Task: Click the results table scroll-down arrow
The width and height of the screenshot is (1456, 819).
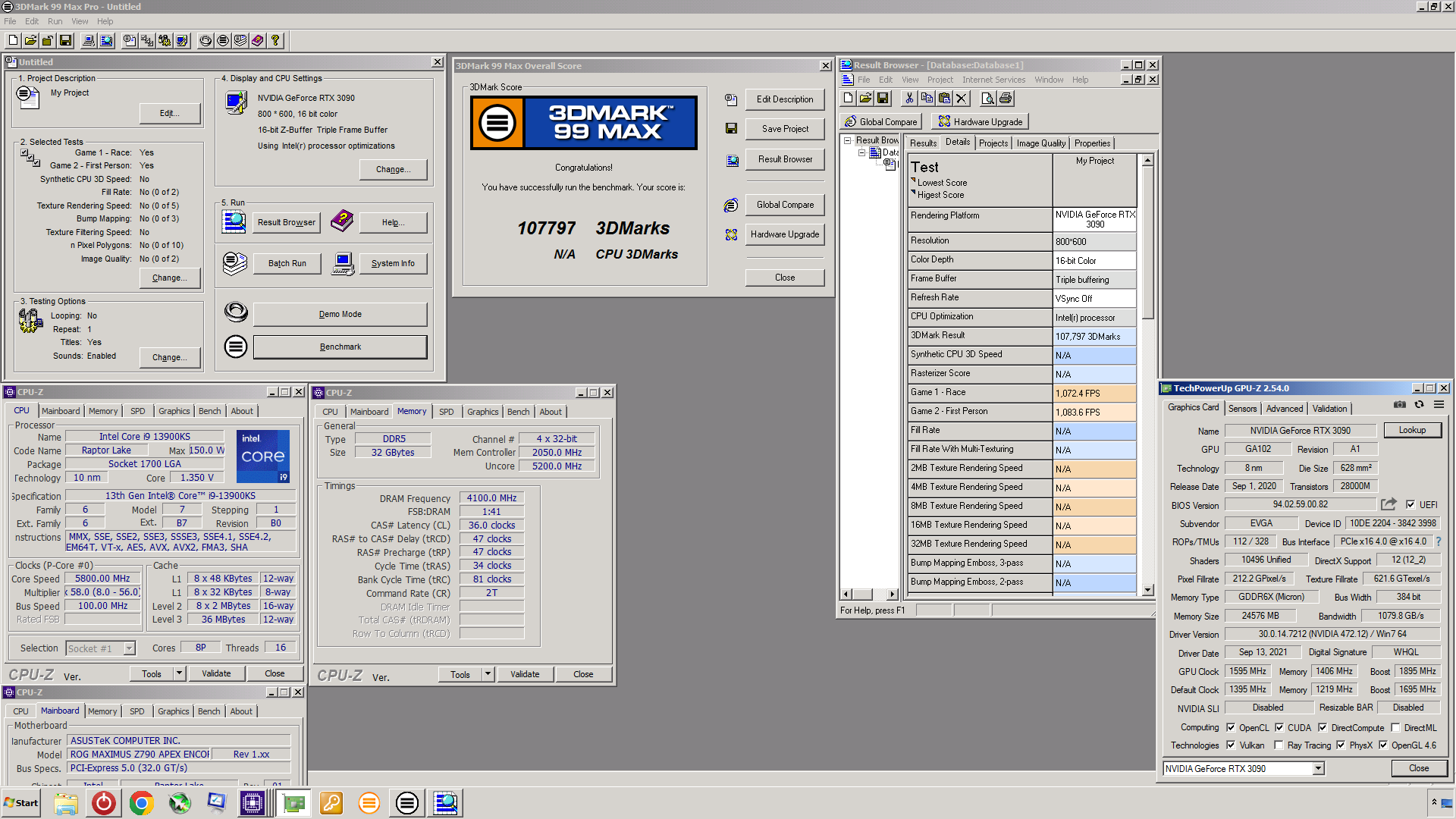Action: (x=1148, y=590)
